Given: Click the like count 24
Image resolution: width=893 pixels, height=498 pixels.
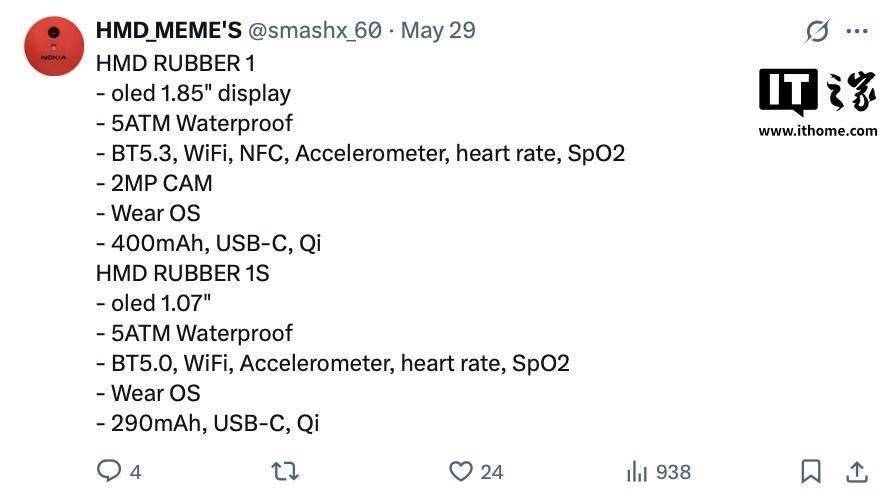Looking at the screenshot, I should [491, 472].
